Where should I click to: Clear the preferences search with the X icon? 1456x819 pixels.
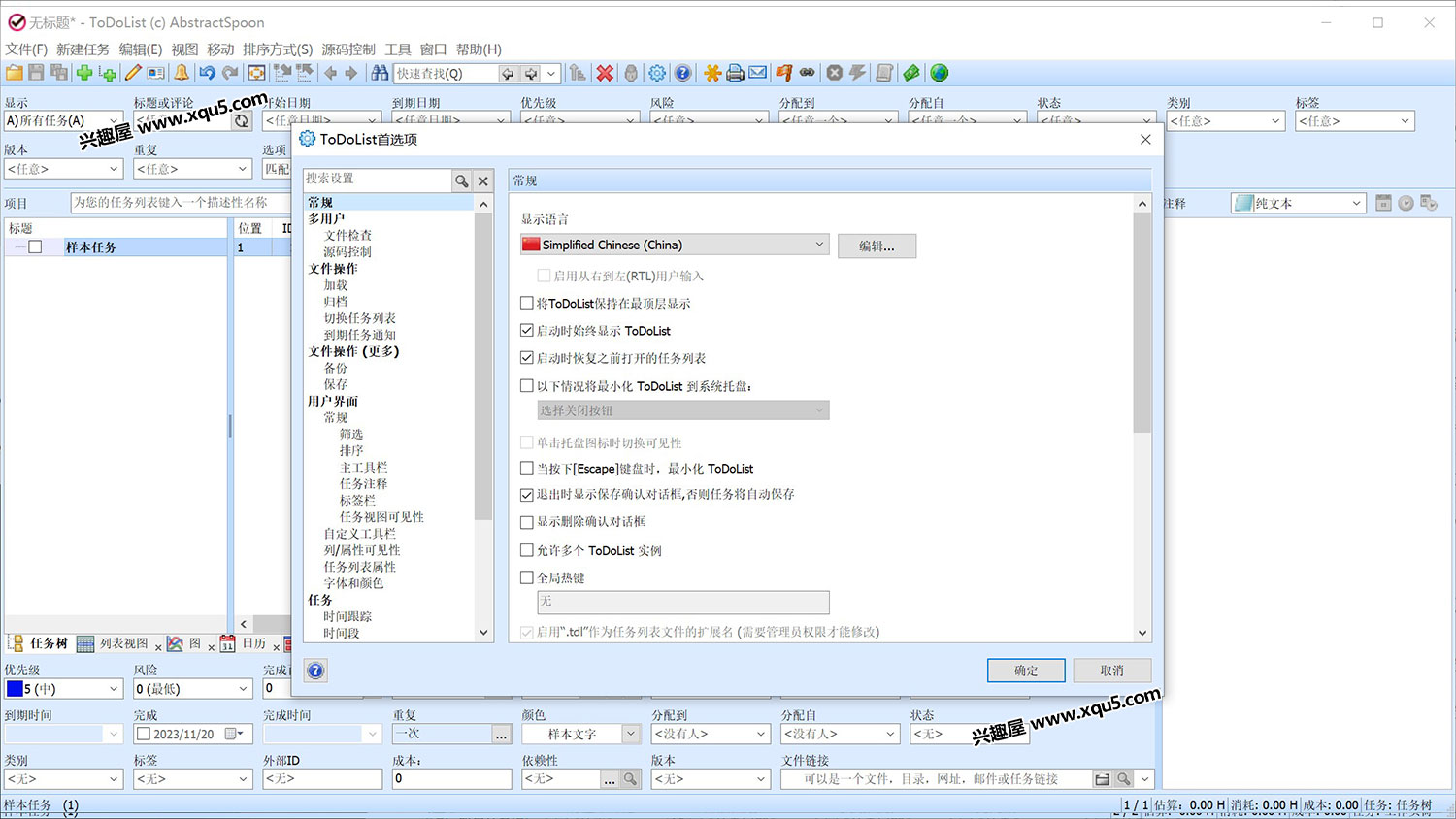483,180
